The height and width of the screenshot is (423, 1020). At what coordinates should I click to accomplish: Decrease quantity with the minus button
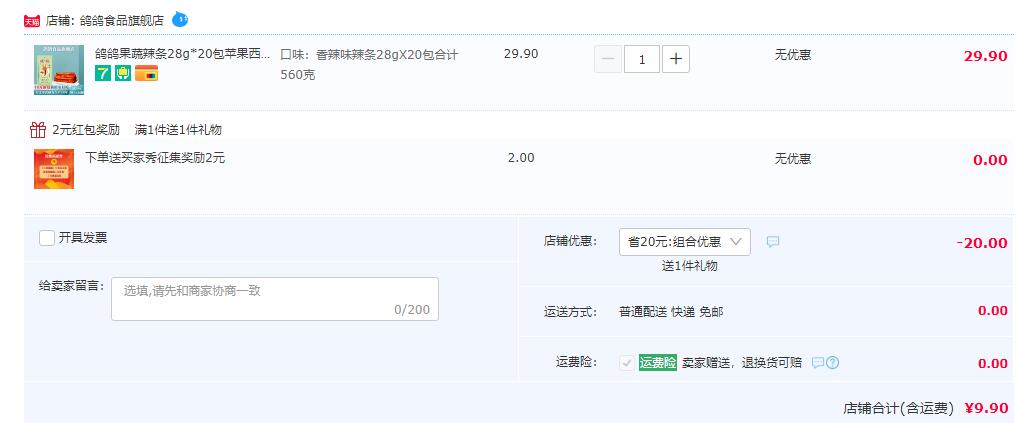[x=608, y=59]
